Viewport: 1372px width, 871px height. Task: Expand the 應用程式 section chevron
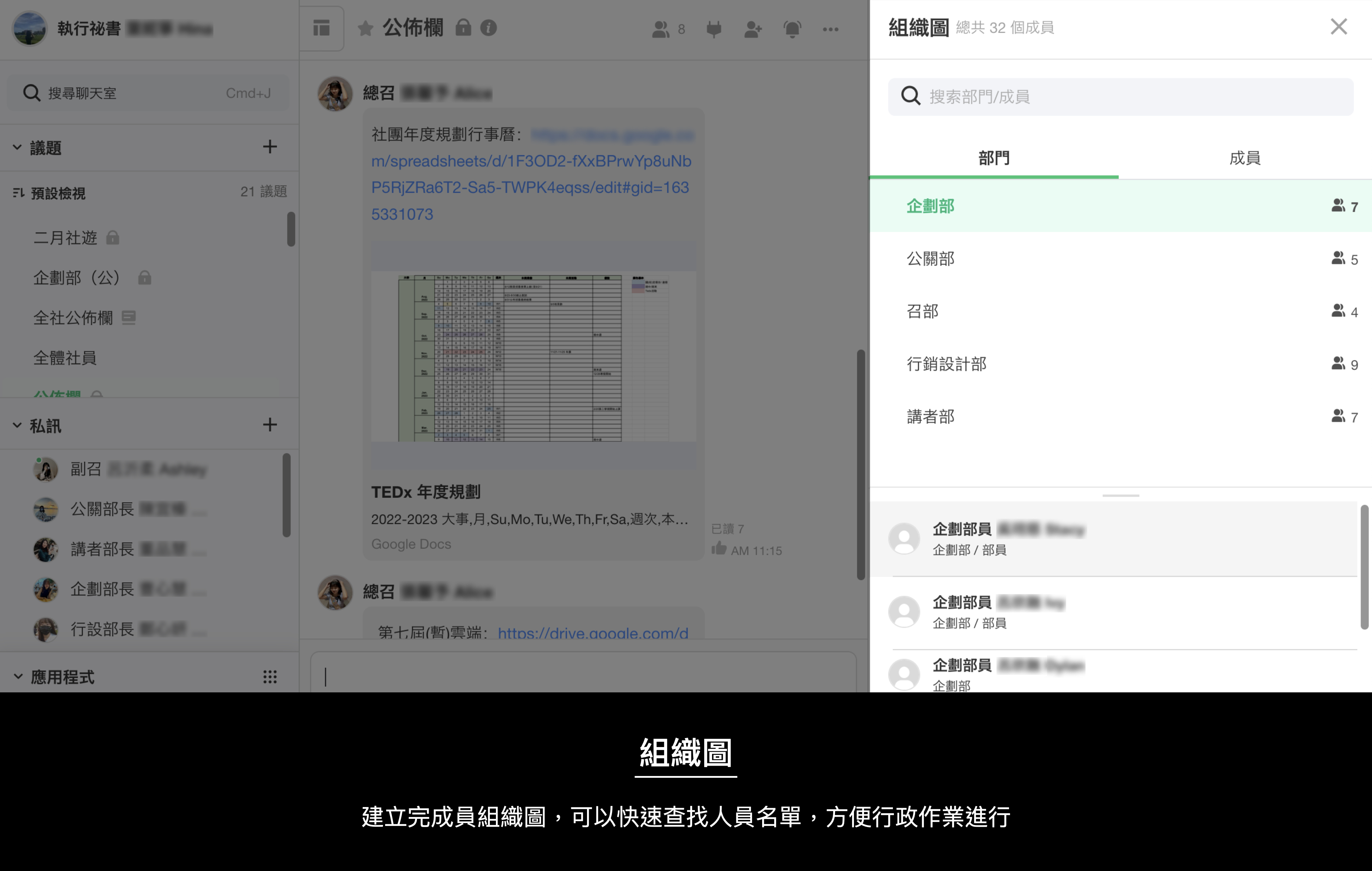(18, 677)
